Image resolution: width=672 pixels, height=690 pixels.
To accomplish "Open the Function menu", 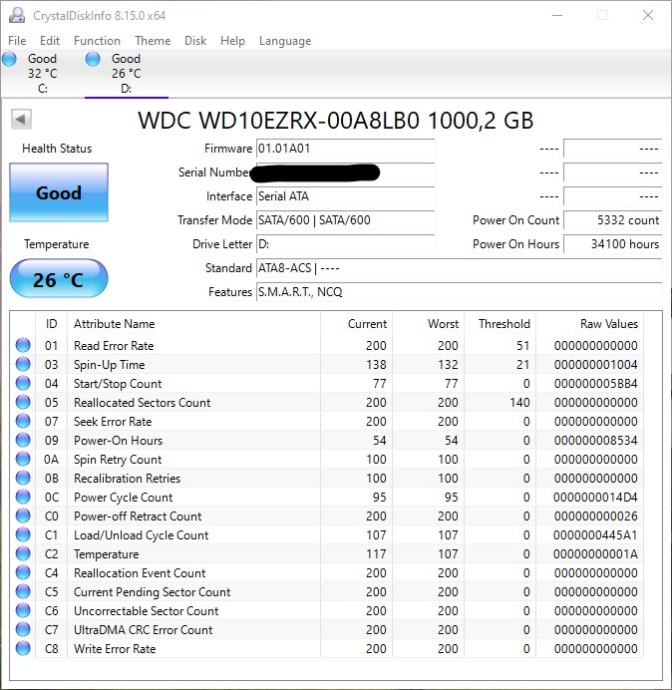I will tap(97, 41).
